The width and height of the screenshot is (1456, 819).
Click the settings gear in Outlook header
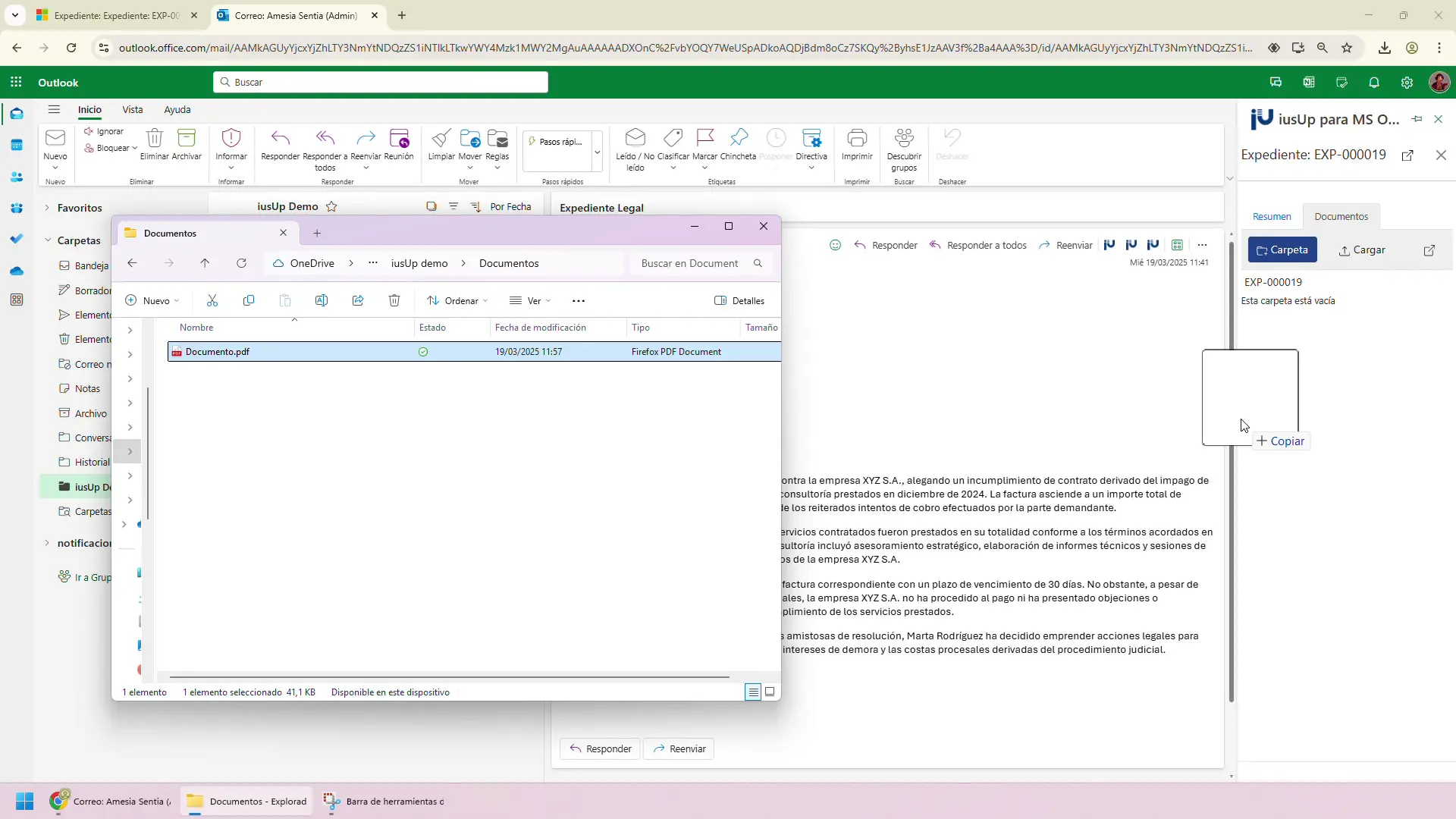click(1407, 83)
